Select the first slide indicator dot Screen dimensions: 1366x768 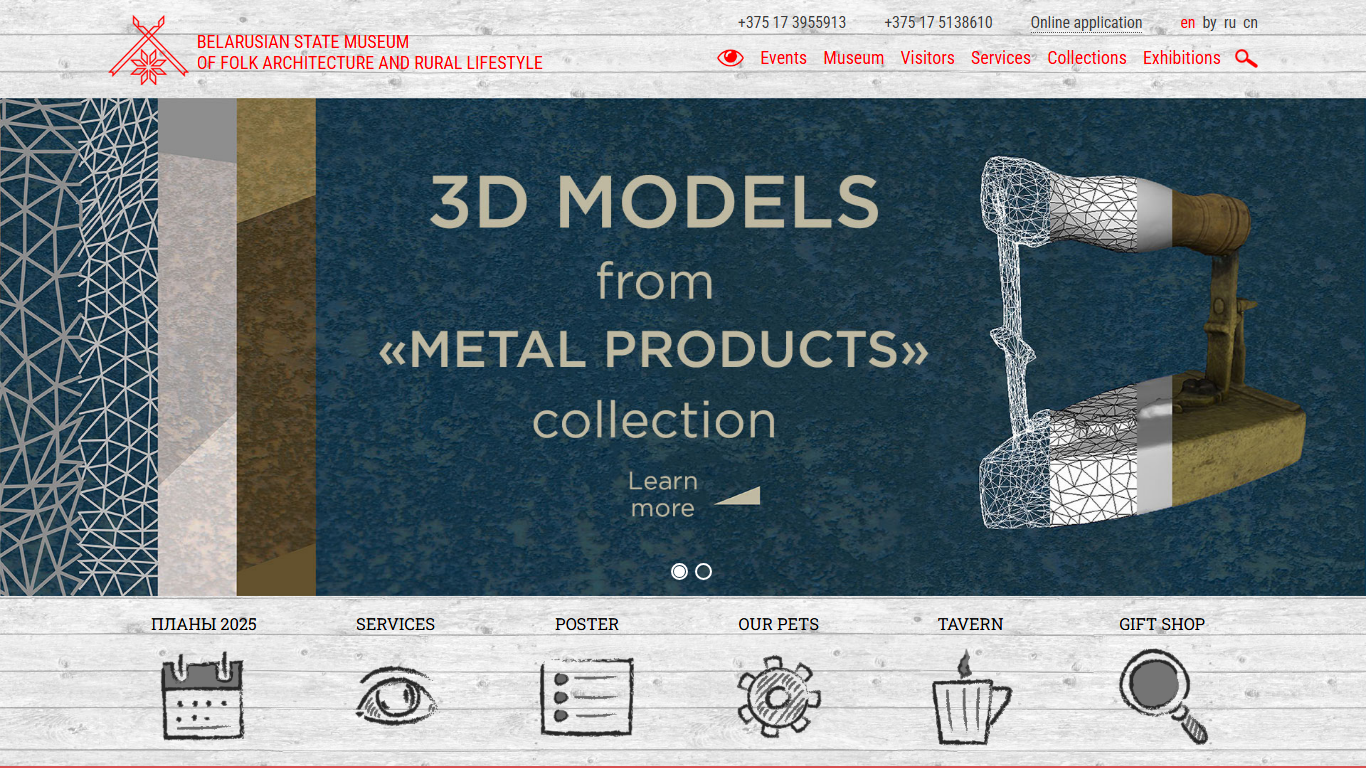(679, 571)
